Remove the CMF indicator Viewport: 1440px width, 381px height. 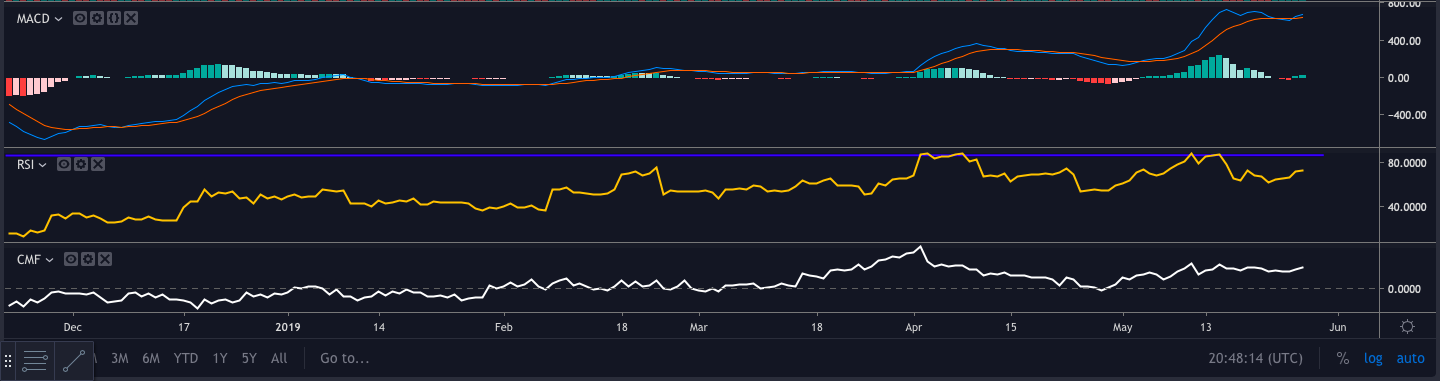(105, 259)
